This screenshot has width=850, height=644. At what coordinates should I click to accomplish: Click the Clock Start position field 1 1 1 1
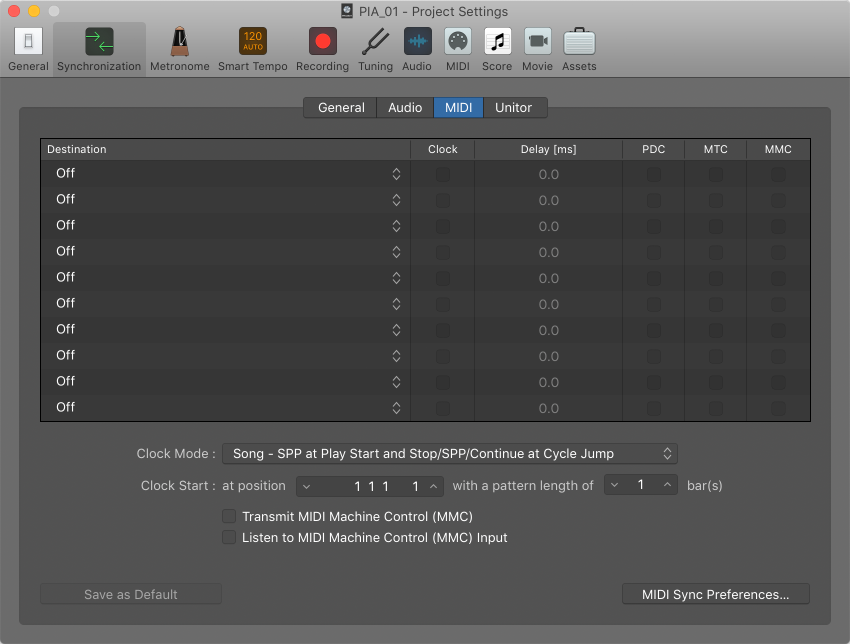(370, 486)
